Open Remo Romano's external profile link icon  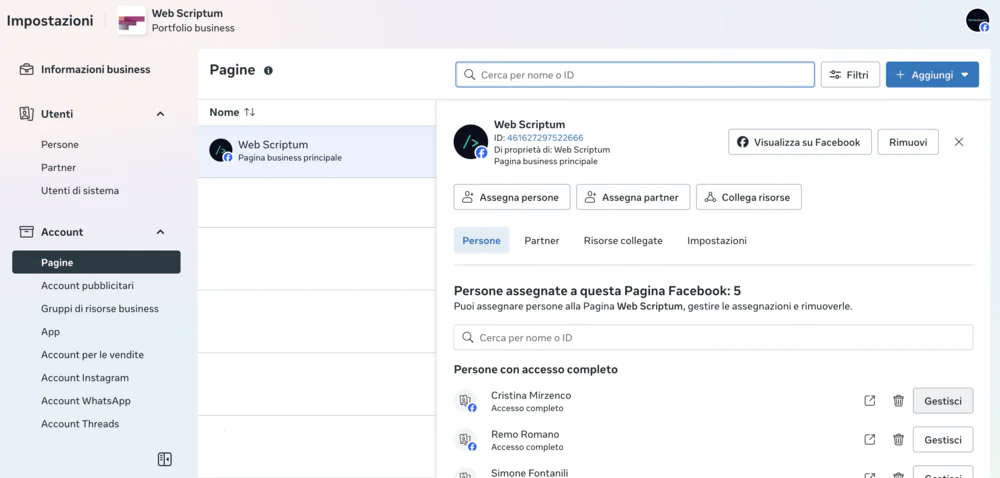click(869, 440)
